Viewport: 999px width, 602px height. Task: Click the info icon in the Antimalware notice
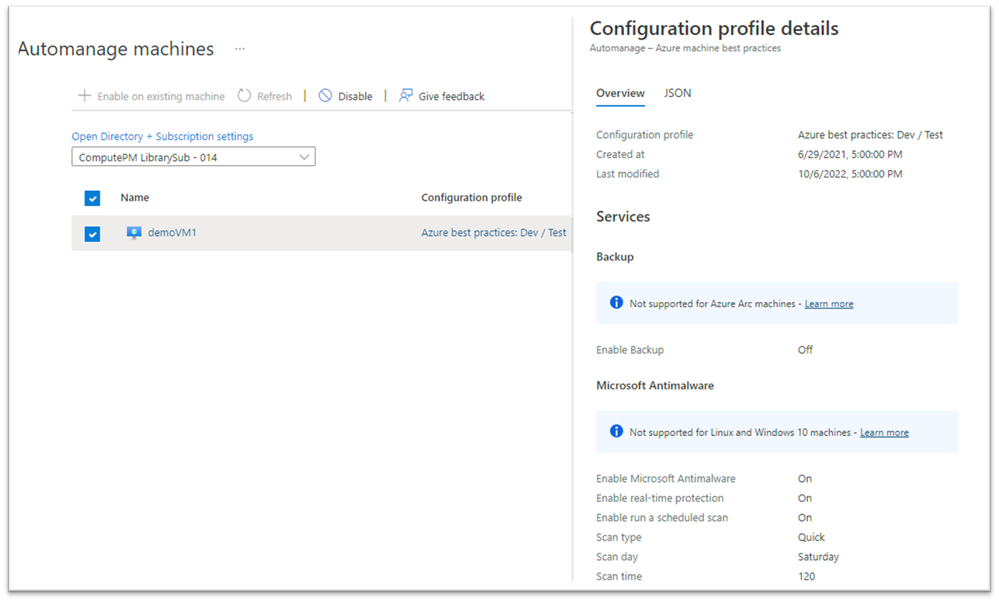616,432
